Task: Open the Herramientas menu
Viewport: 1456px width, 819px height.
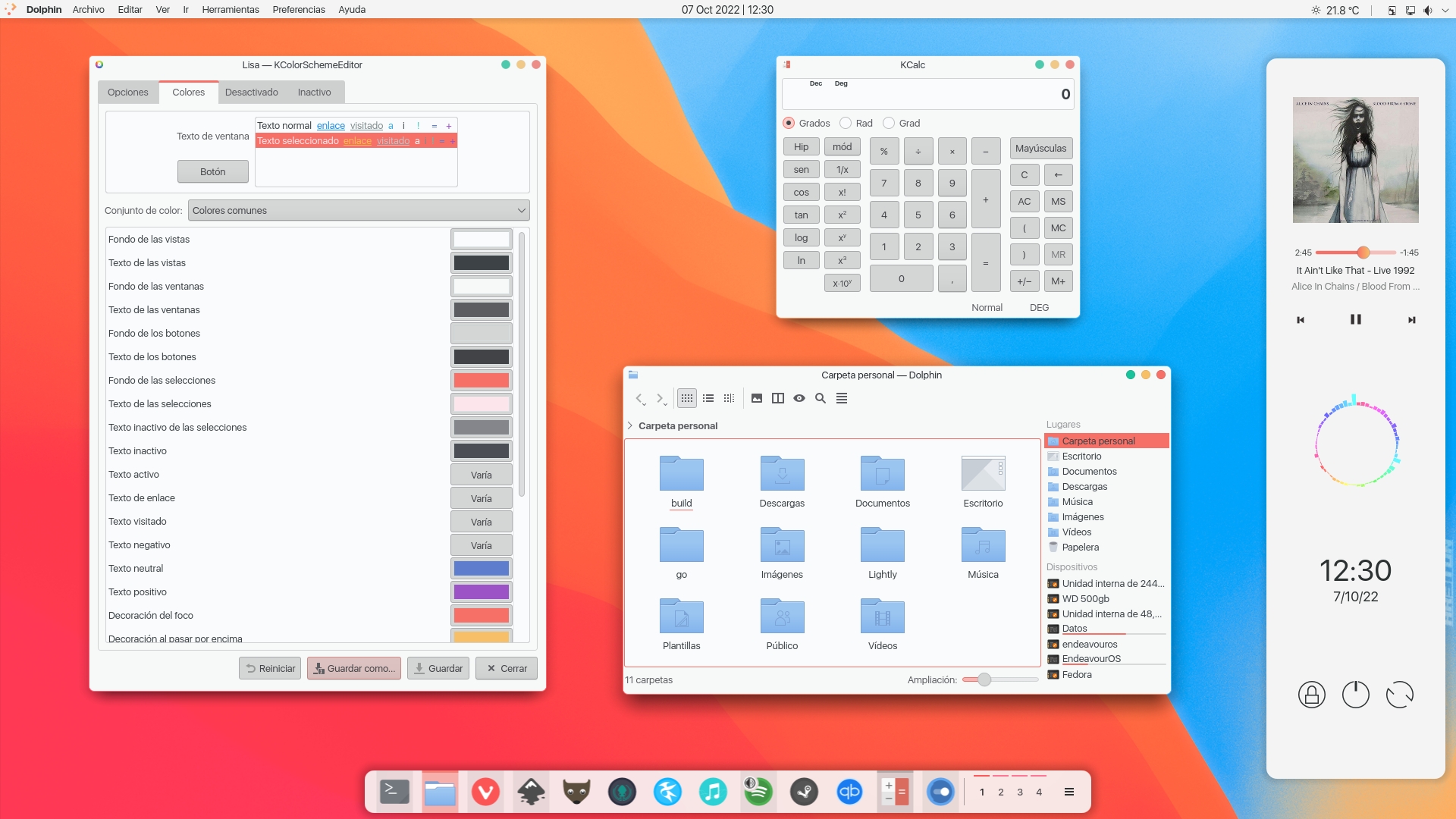Action: pos(230,9)
